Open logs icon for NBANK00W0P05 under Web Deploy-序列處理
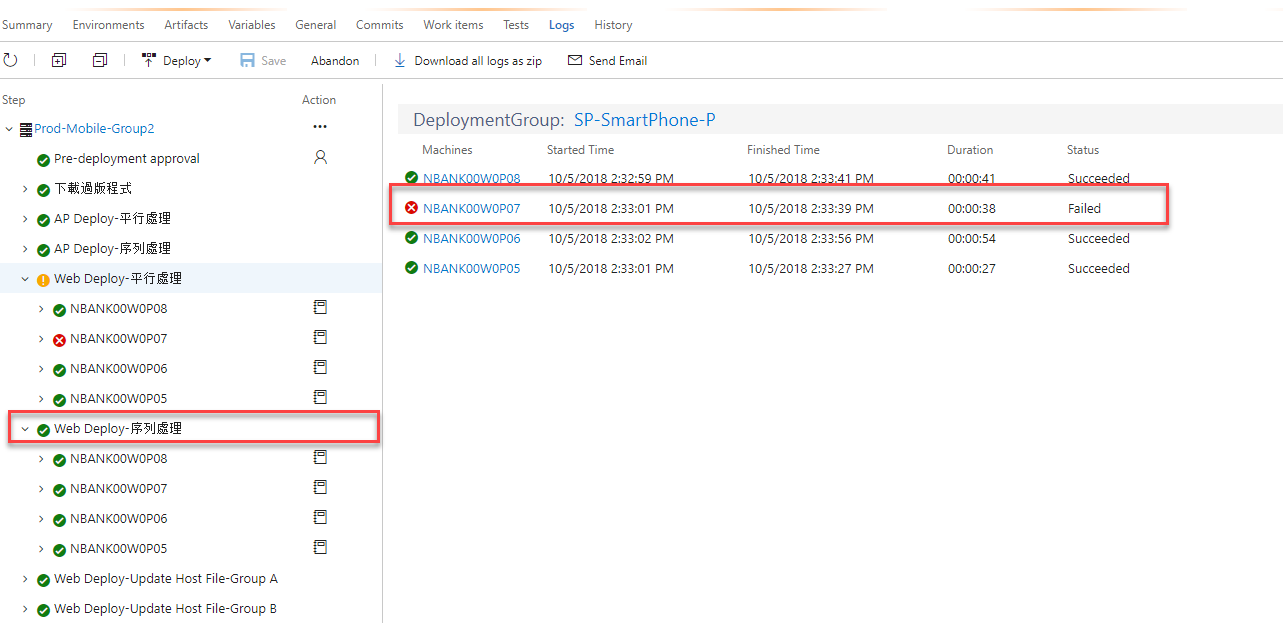 320,547
